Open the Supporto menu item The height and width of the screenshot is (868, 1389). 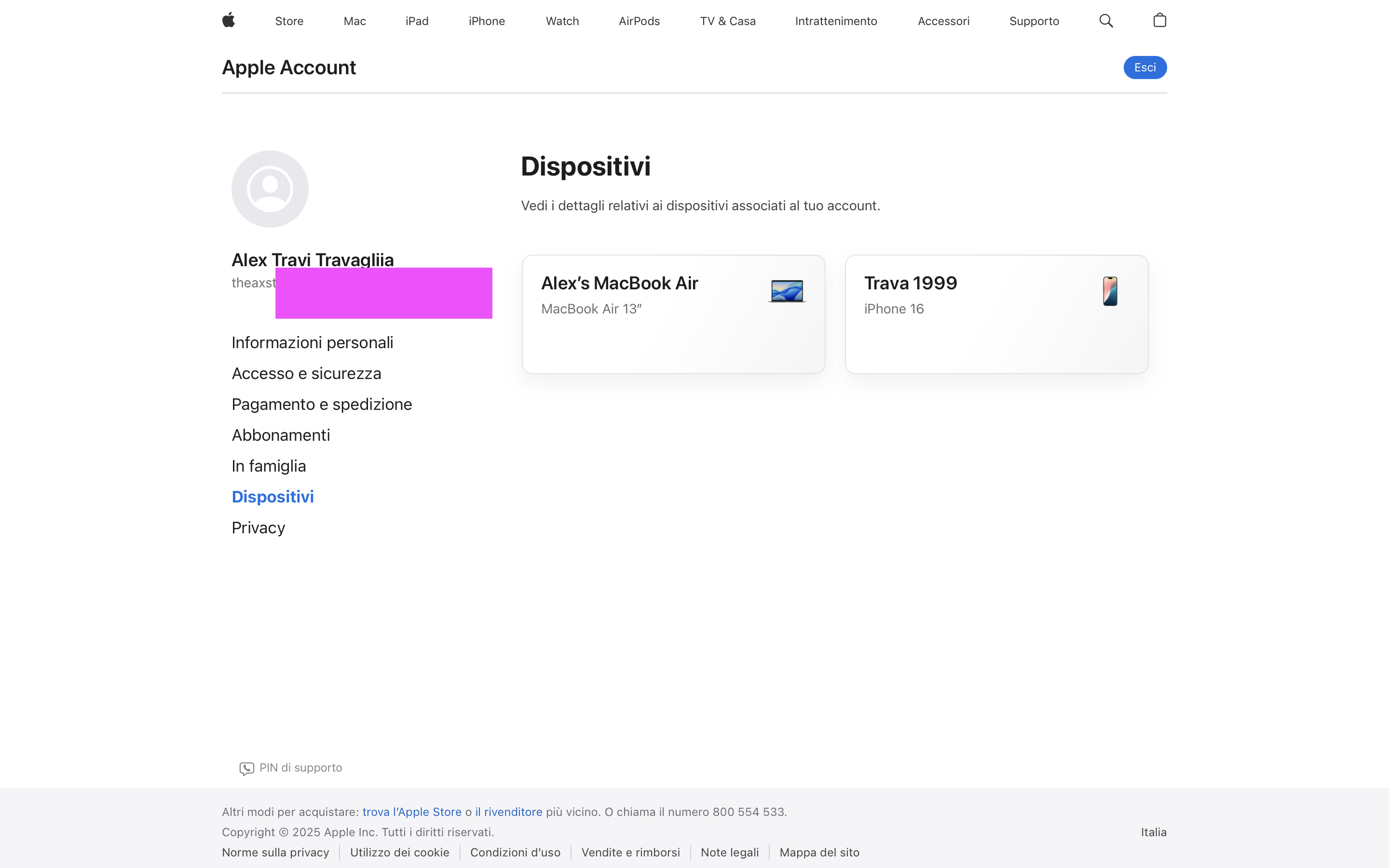click(1034, 21)
